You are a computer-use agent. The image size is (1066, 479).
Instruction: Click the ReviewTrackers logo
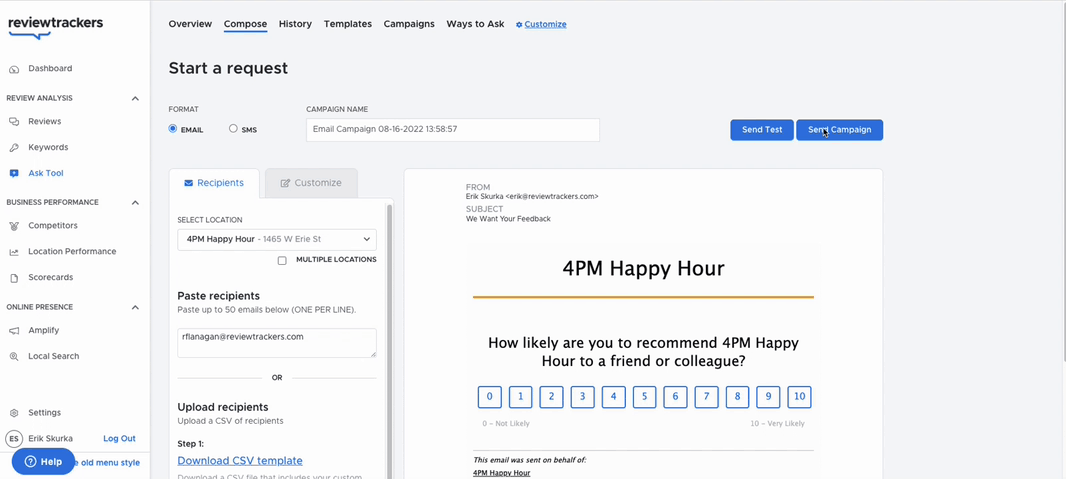pos(55,27)
